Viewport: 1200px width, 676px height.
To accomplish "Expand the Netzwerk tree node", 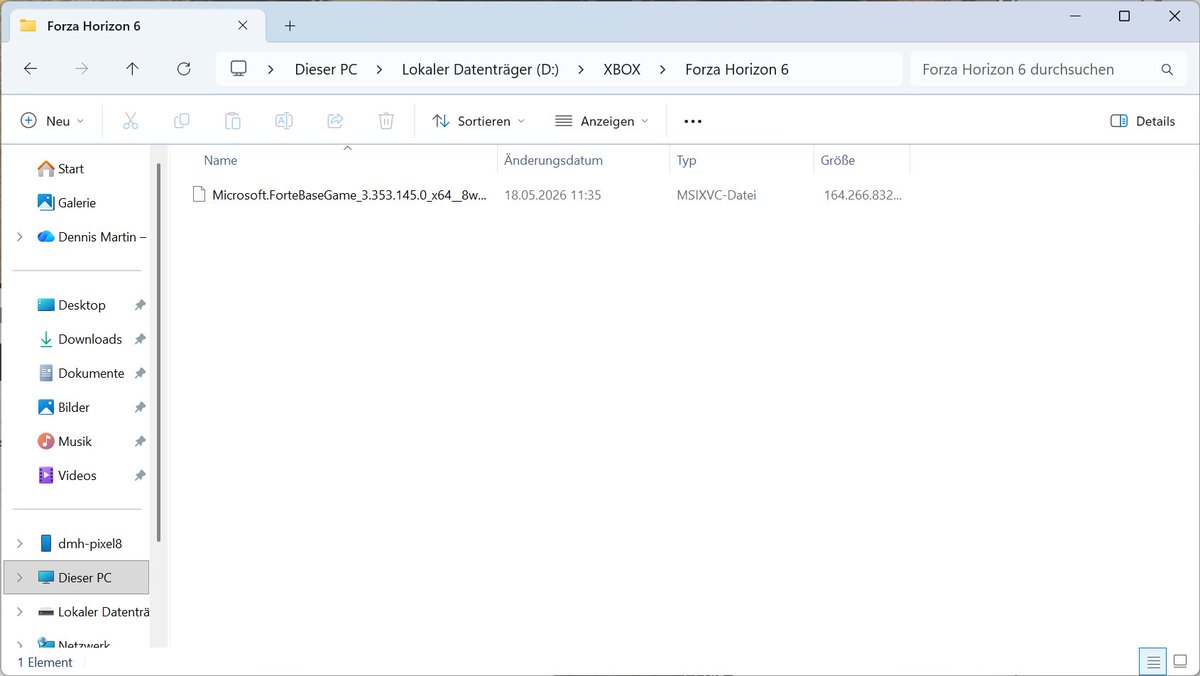I will (x=20, y=645).
